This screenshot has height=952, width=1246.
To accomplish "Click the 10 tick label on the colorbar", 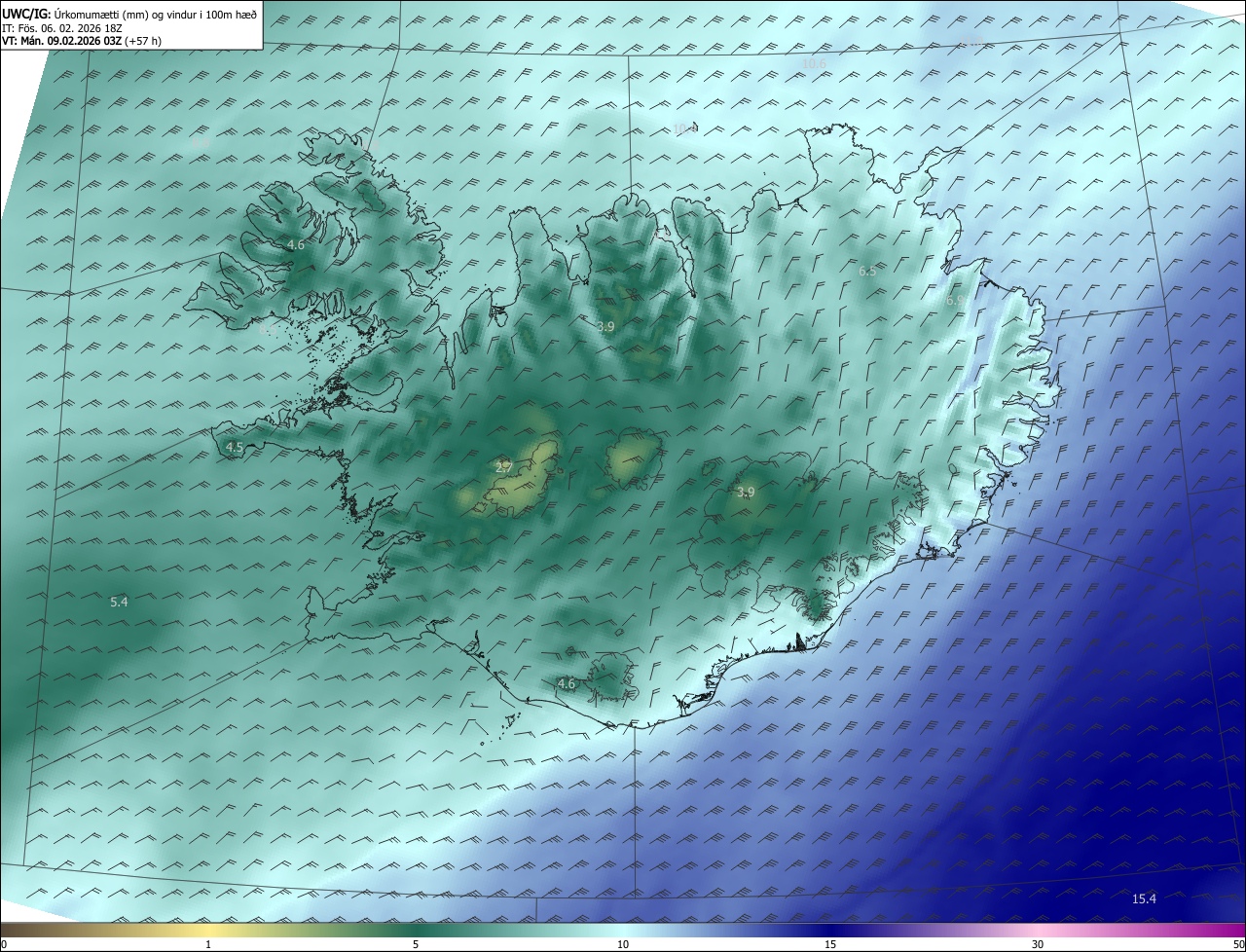I will point(623,944).
